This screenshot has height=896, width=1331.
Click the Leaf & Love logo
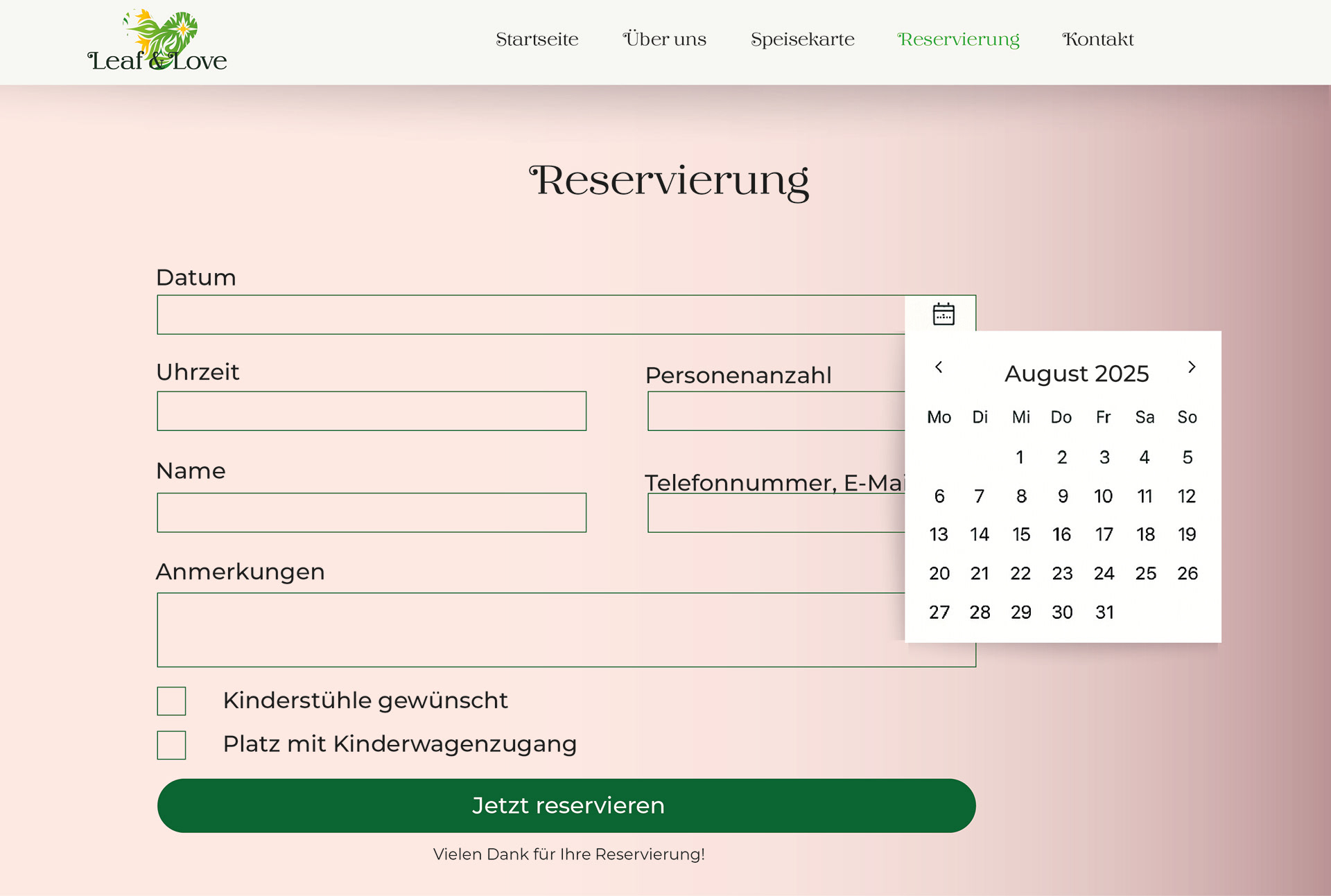click(157, 42)
